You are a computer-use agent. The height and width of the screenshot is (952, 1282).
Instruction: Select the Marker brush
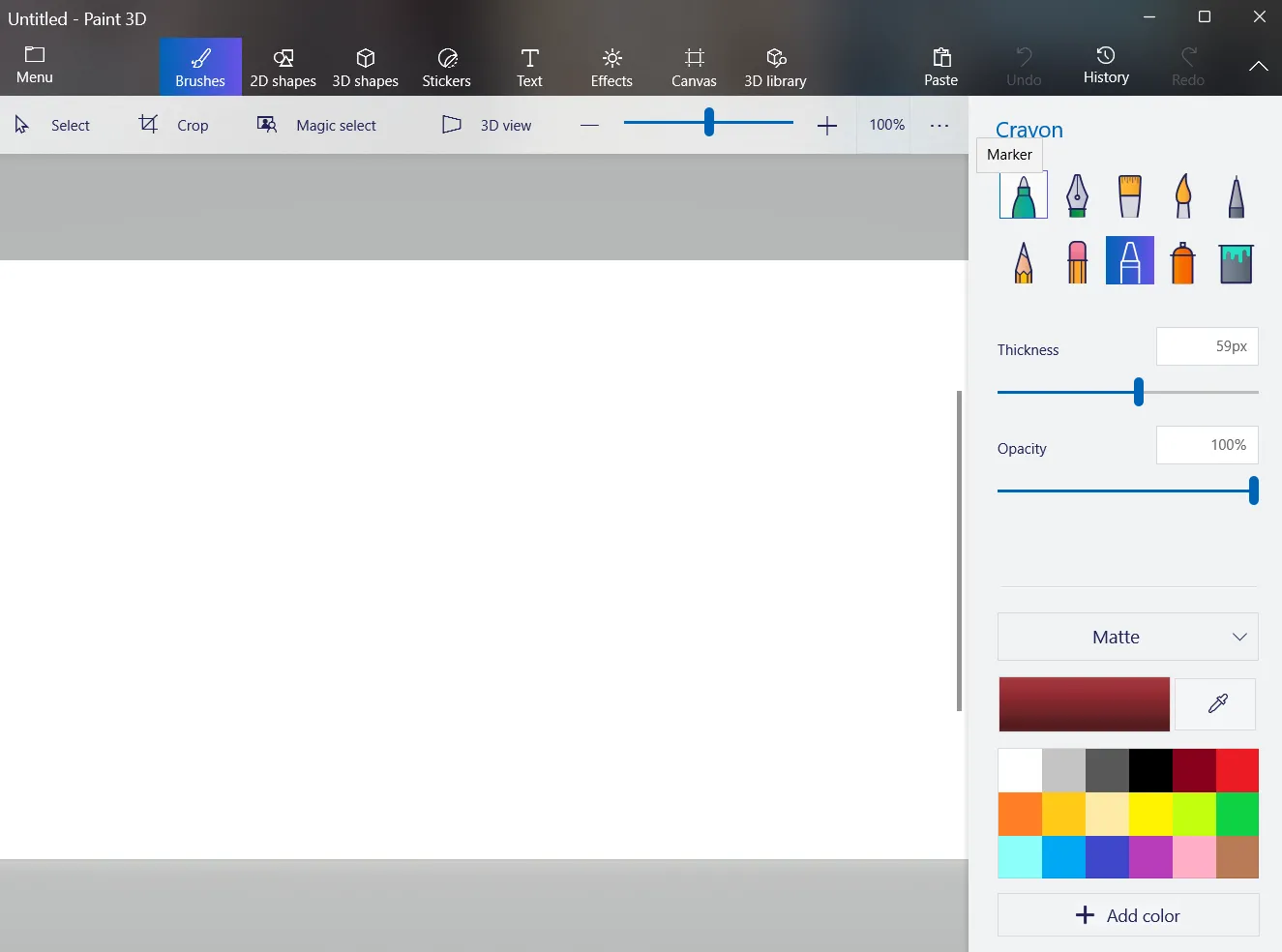click(1023, 195)
